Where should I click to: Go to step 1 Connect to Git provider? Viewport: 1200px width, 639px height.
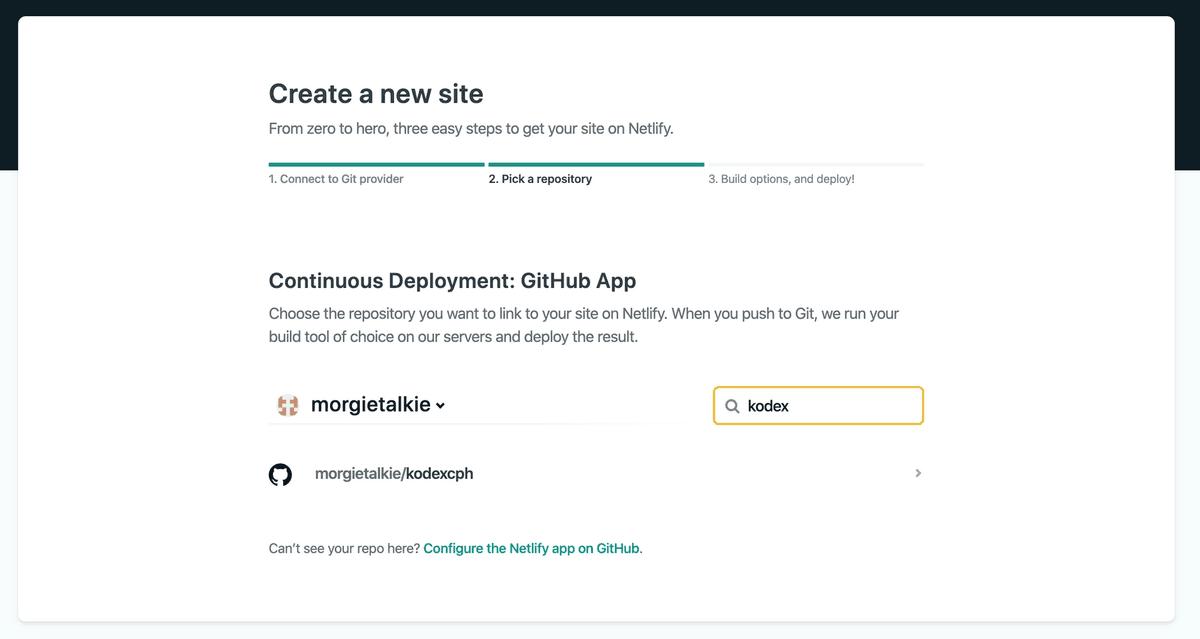(336, 179)
